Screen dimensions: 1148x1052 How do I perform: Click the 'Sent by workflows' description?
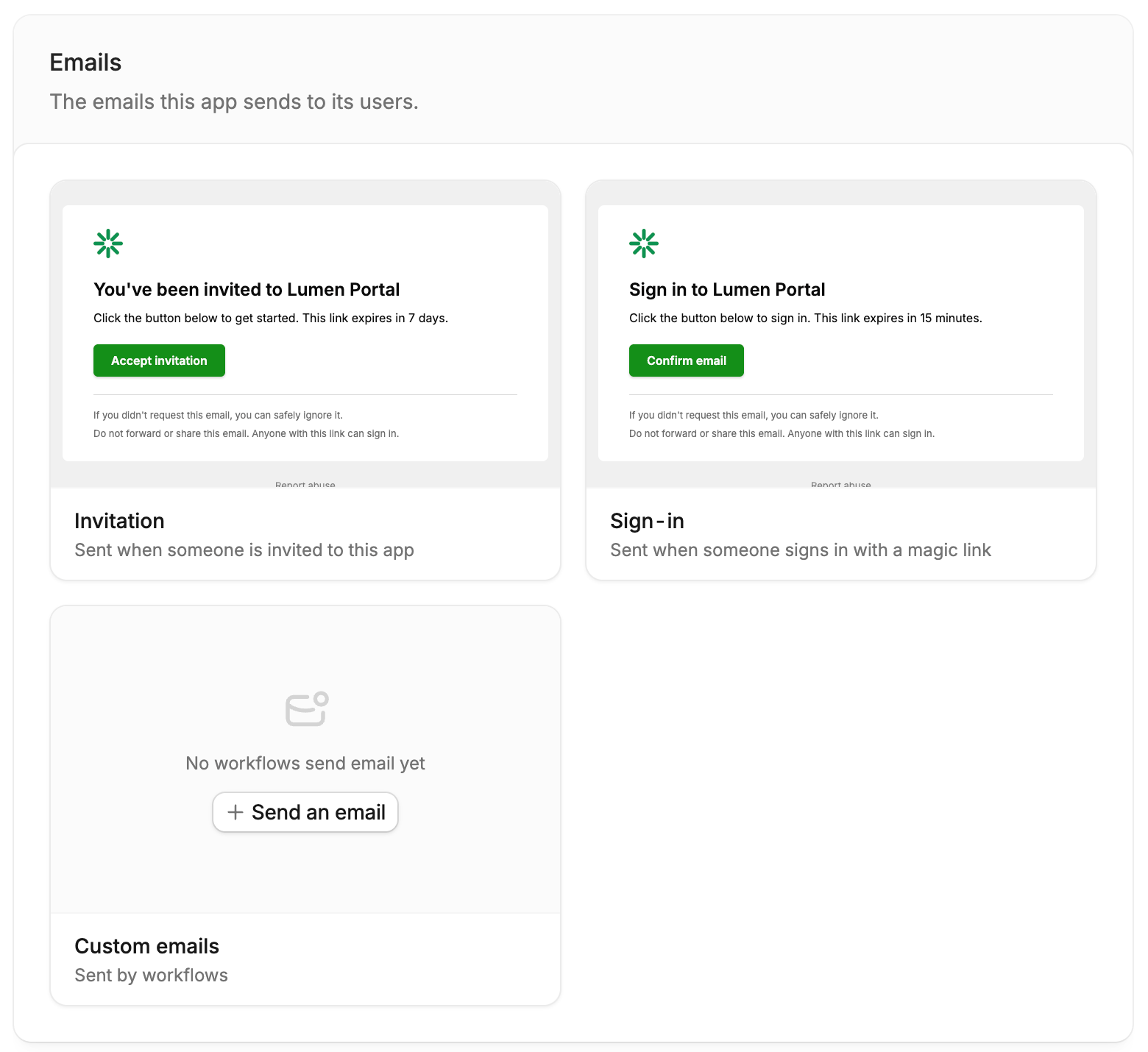pyautogui.click(x=152, y=975)
